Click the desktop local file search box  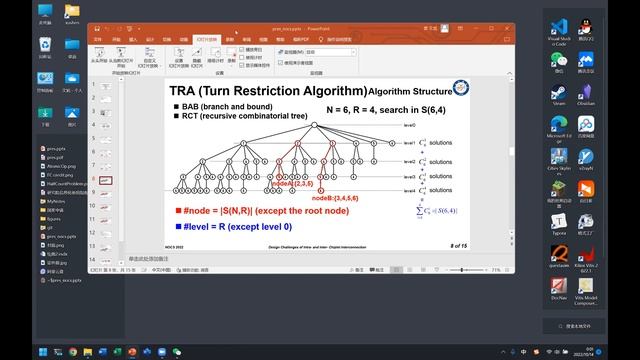click(574, 326)
